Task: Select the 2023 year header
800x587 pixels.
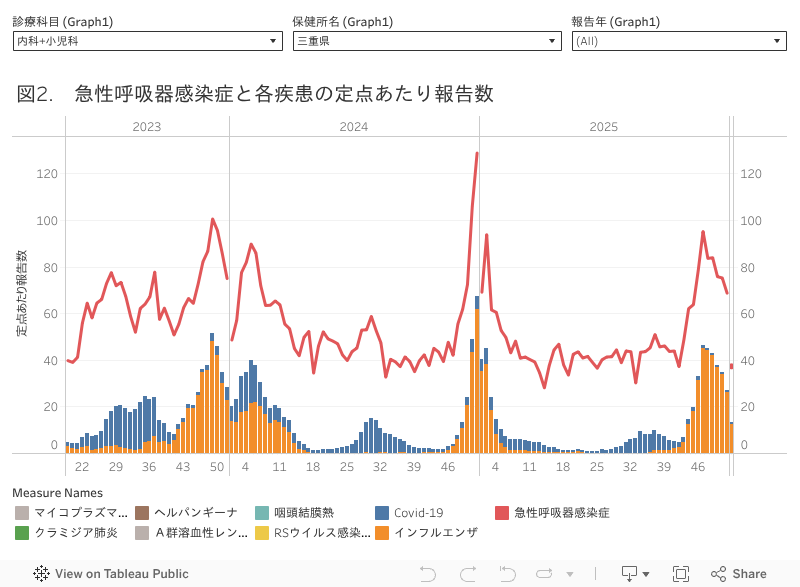Action: point(147,127)
